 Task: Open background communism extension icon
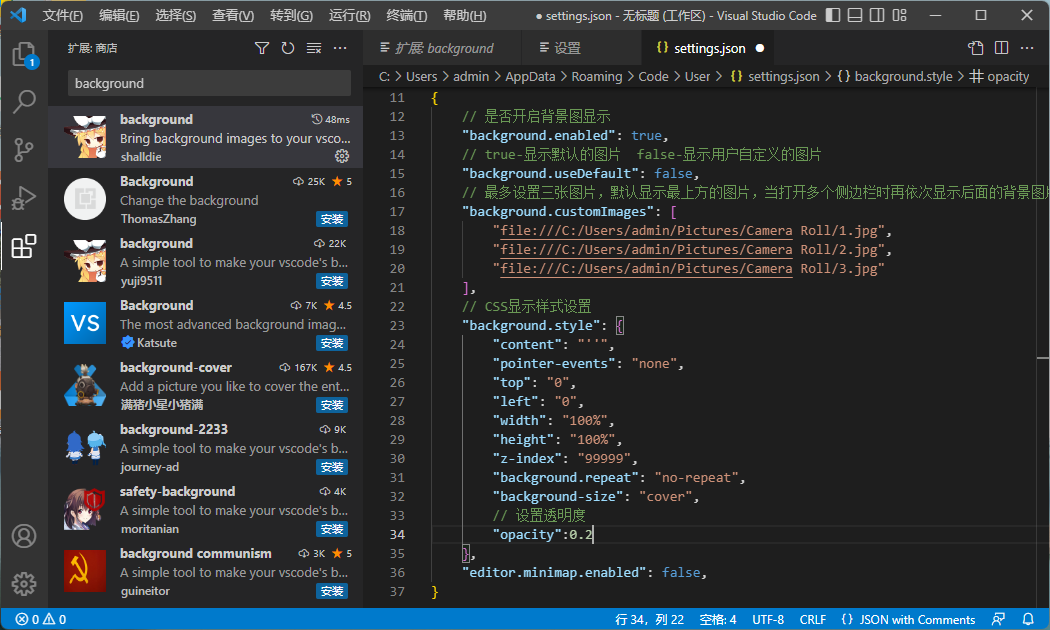(85, 571)
